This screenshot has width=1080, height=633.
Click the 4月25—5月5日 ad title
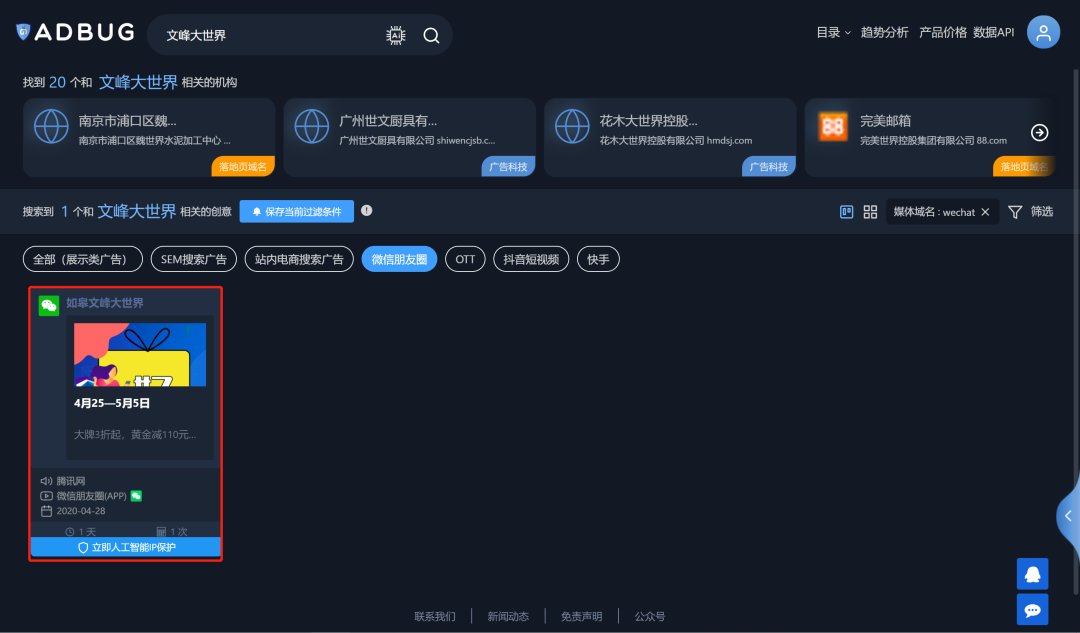112,403
